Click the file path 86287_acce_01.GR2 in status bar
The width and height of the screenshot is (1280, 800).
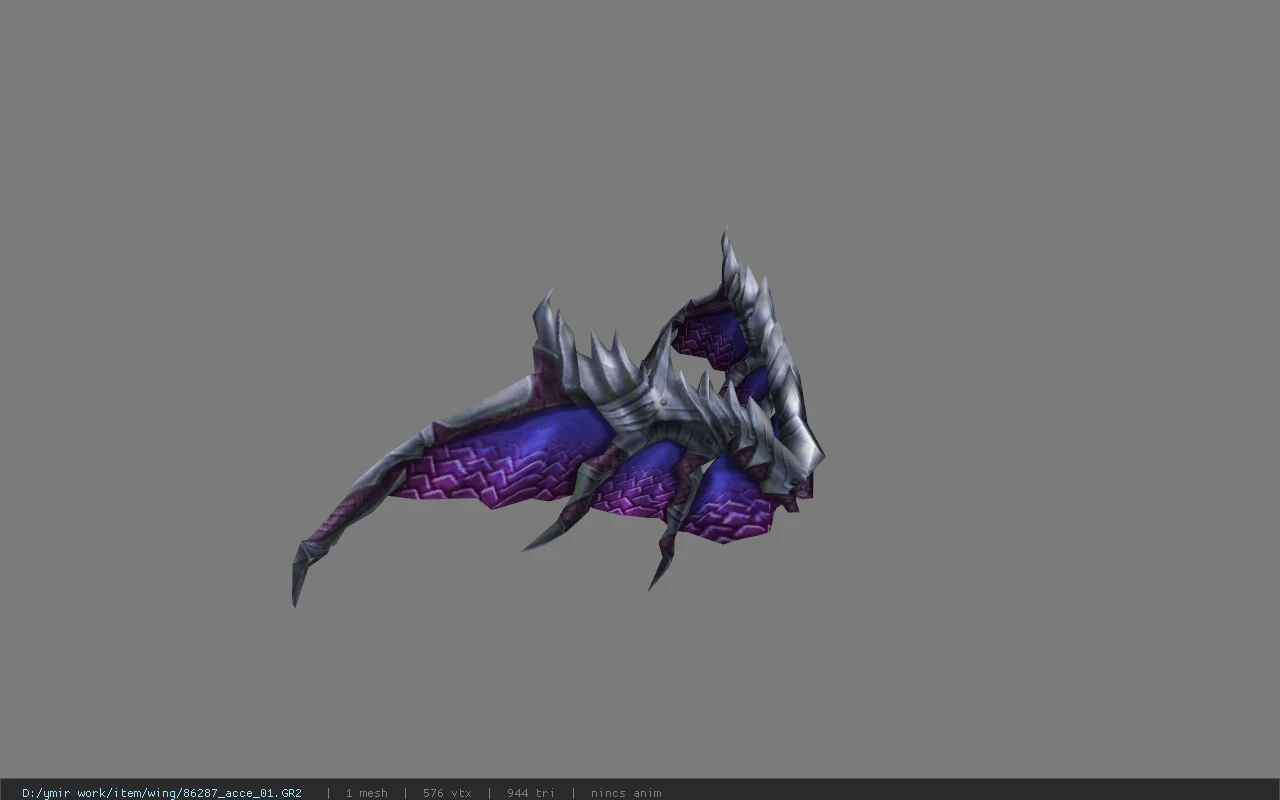162,793
